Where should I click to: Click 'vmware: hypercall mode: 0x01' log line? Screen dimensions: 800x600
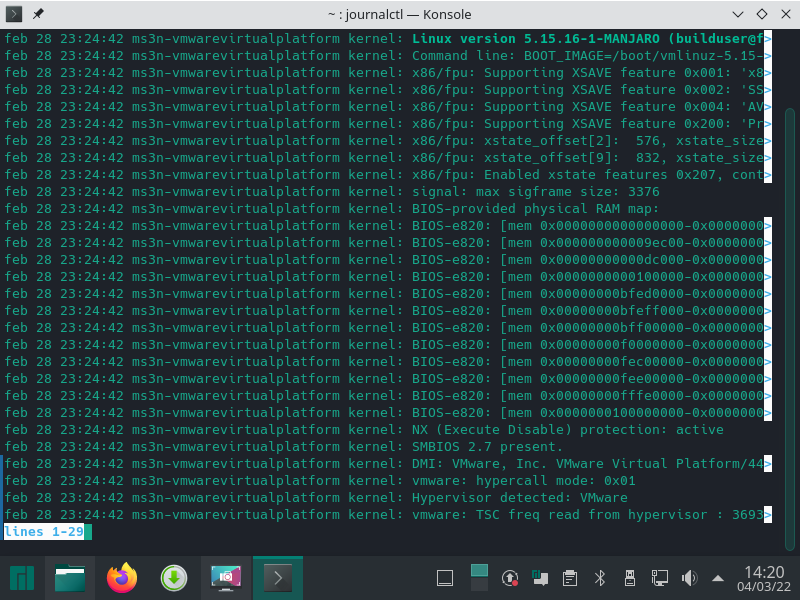tap(320, 481)
